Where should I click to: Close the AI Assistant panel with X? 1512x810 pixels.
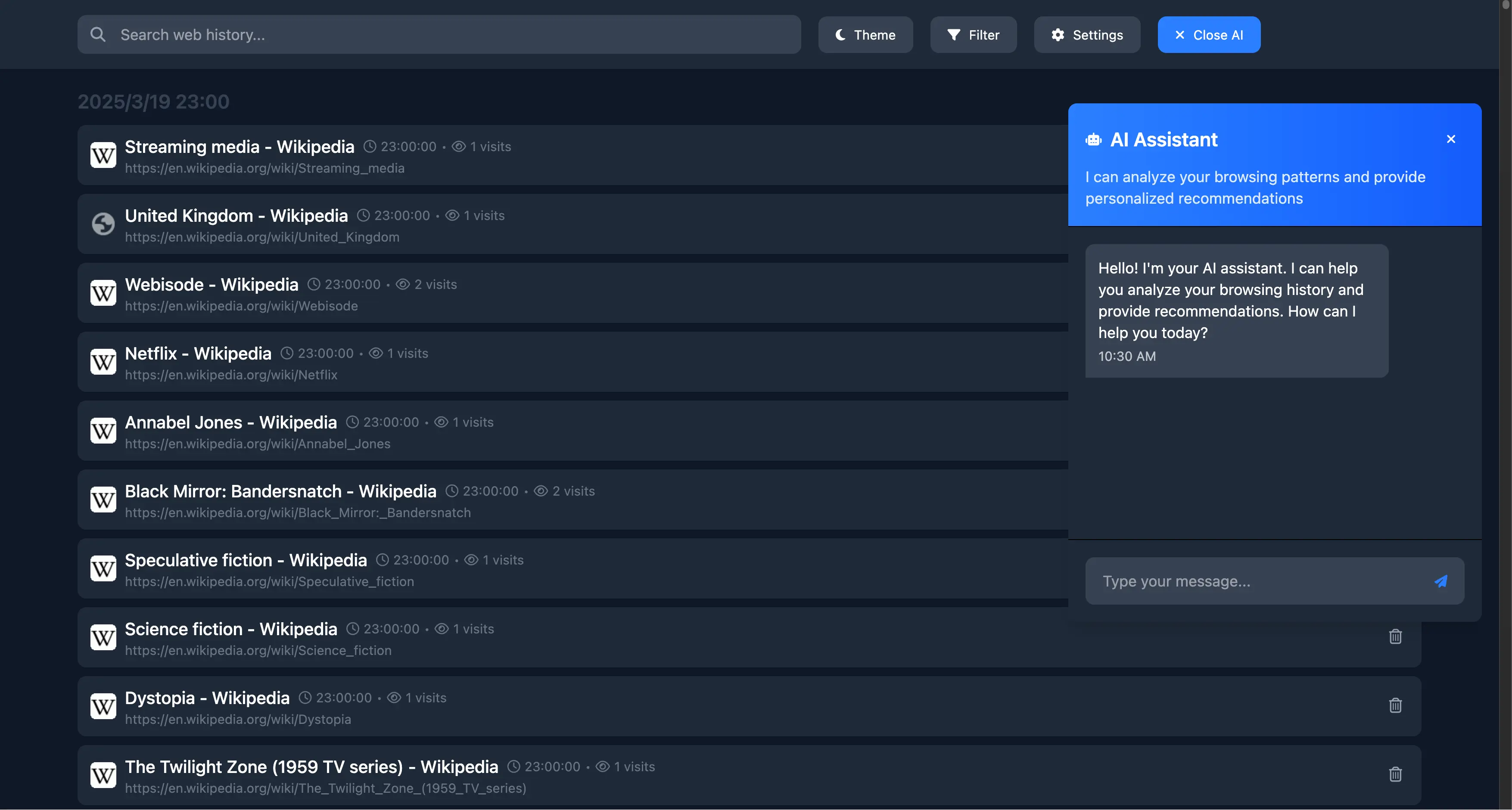pyautogui.click(x=1451, y=139)
